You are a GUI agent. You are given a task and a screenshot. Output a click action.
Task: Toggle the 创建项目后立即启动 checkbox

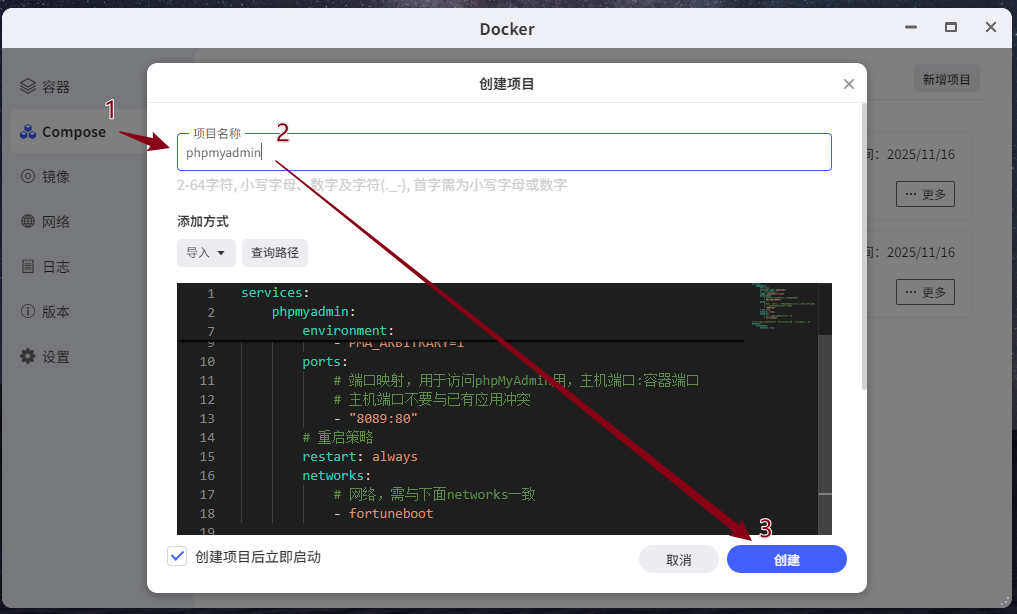178,557
